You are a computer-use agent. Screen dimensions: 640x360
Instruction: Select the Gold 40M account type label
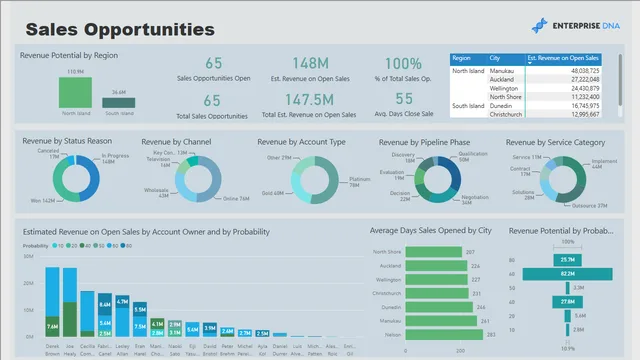[x=273, y=193]
